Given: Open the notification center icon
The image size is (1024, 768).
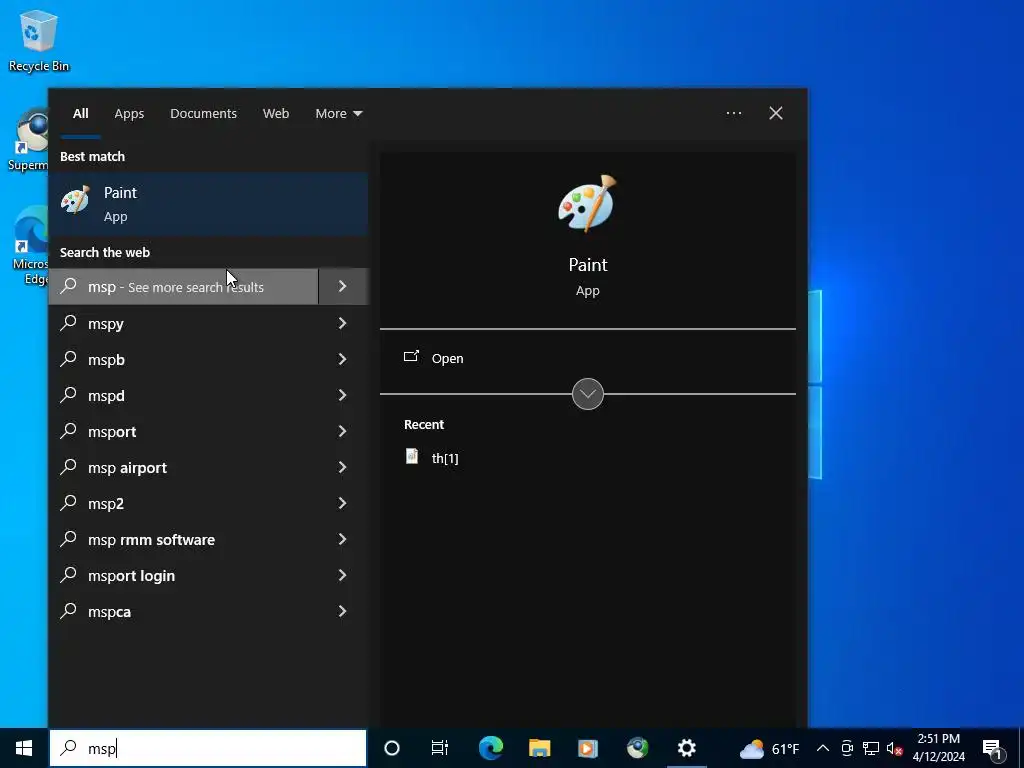Looking at the screenshot, I should (x=992, y=748).
